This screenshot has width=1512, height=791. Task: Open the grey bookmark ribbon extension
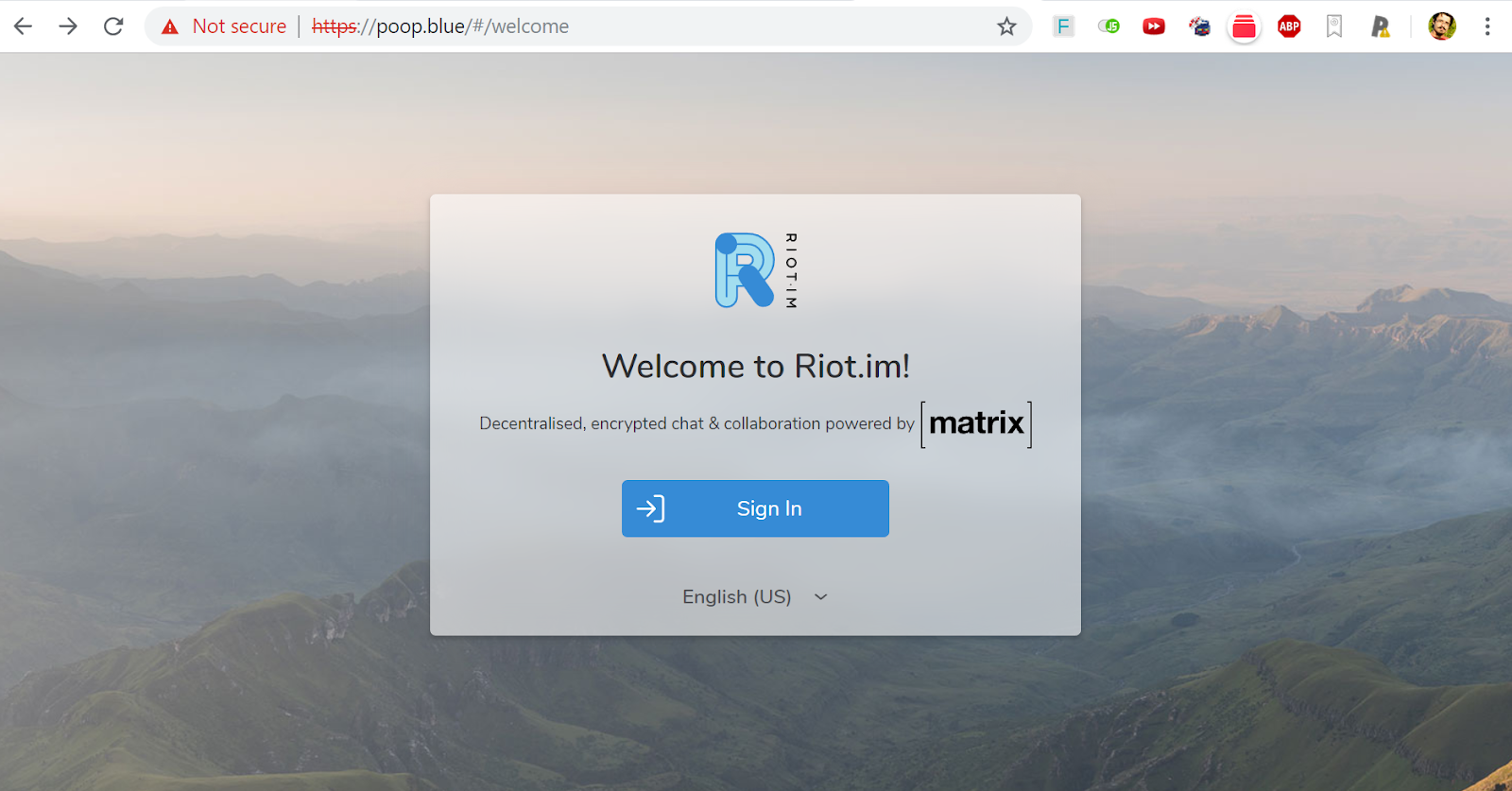(1334, 26)
